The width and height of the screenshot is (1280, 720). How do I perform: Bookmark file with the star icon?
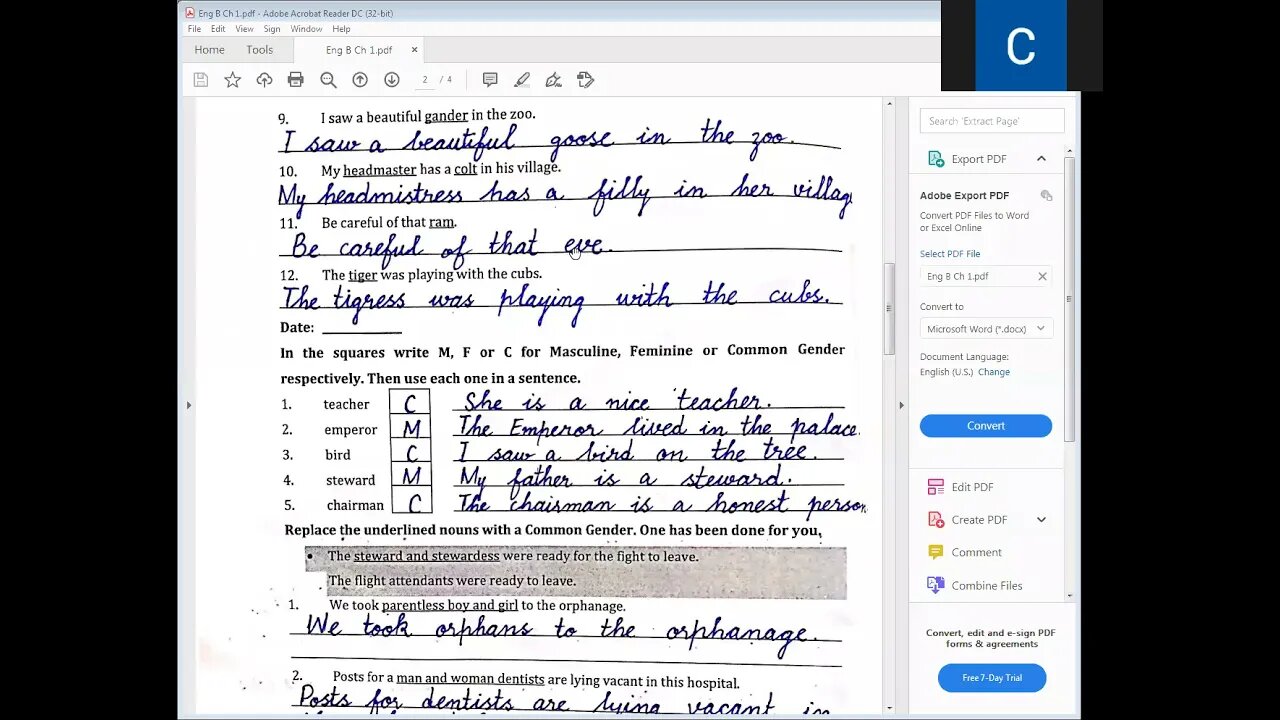click(232, 80)
